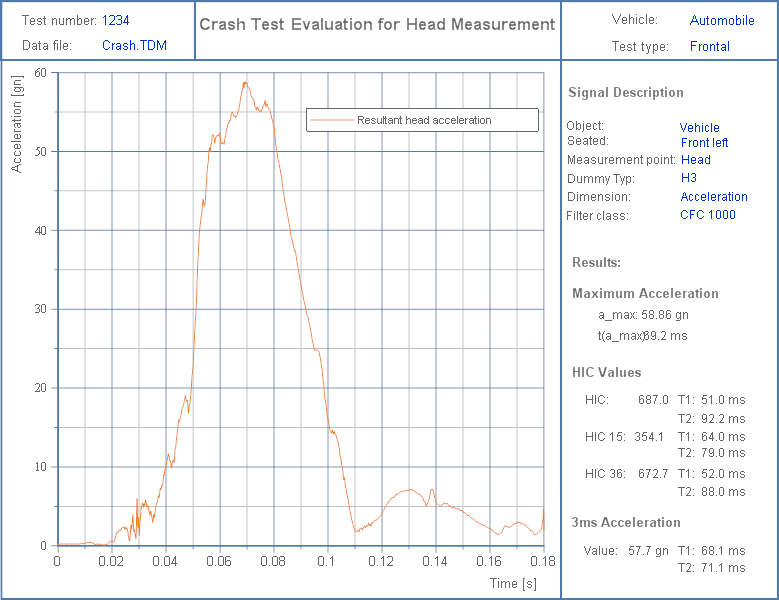The width and height of the screenshot is (779, 600).
Task: Select the 3ms Acceleration heading
Action: tap(625, 523)
